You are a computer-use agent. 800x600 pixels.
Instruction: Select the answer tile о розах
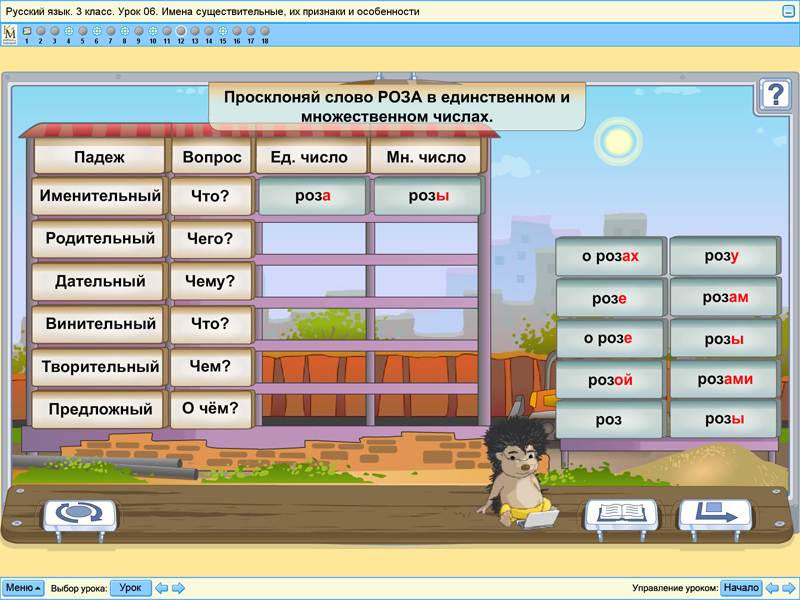609,255
